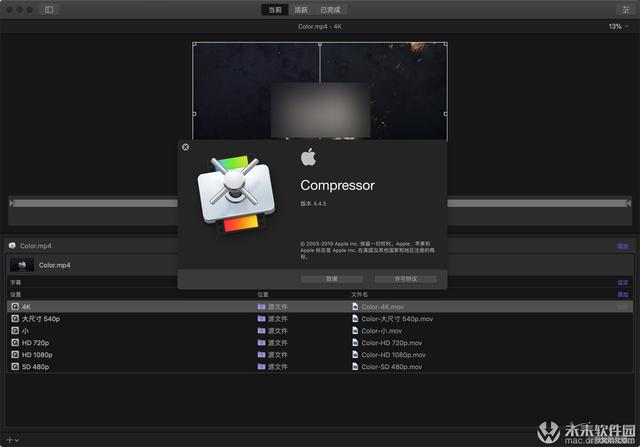Select the SD 480p setting name
The image size is (640, 447).
click(x=36, y=367)
